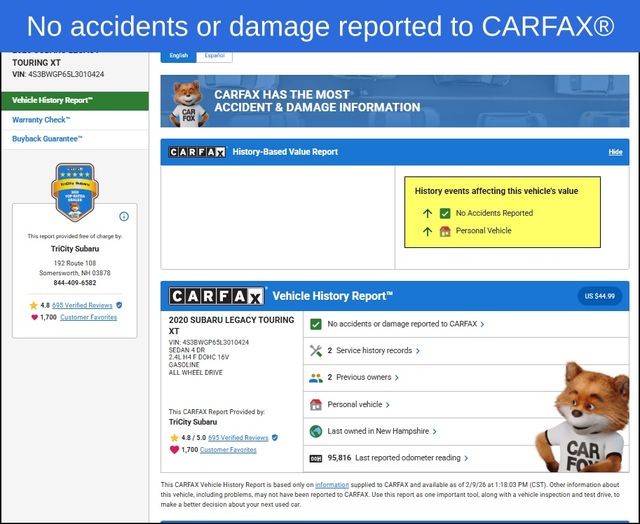
Task: Click the CARFAX logo in Vehicle History Report header
Action: (217, 296)
